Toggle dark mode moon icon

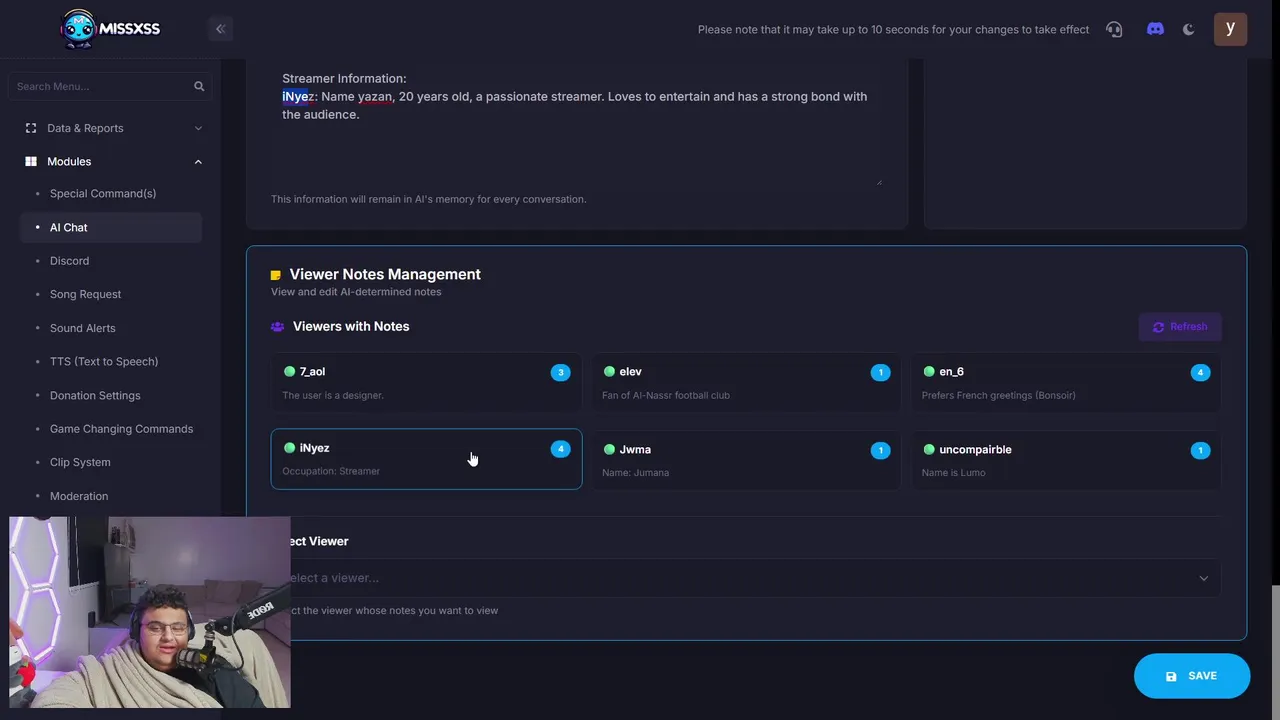tap(1188, 29)
